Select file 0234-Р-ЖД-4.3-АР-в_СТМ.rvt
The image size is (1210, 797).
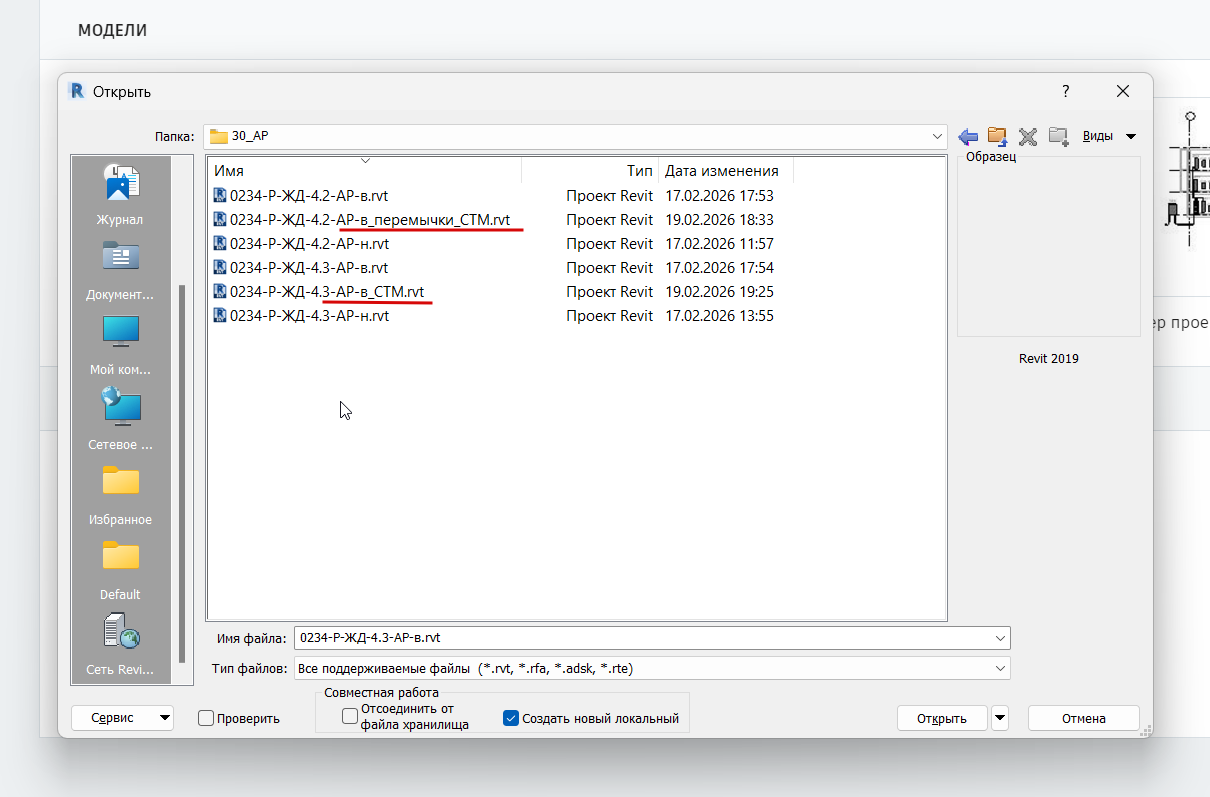(x=327, y=292)
